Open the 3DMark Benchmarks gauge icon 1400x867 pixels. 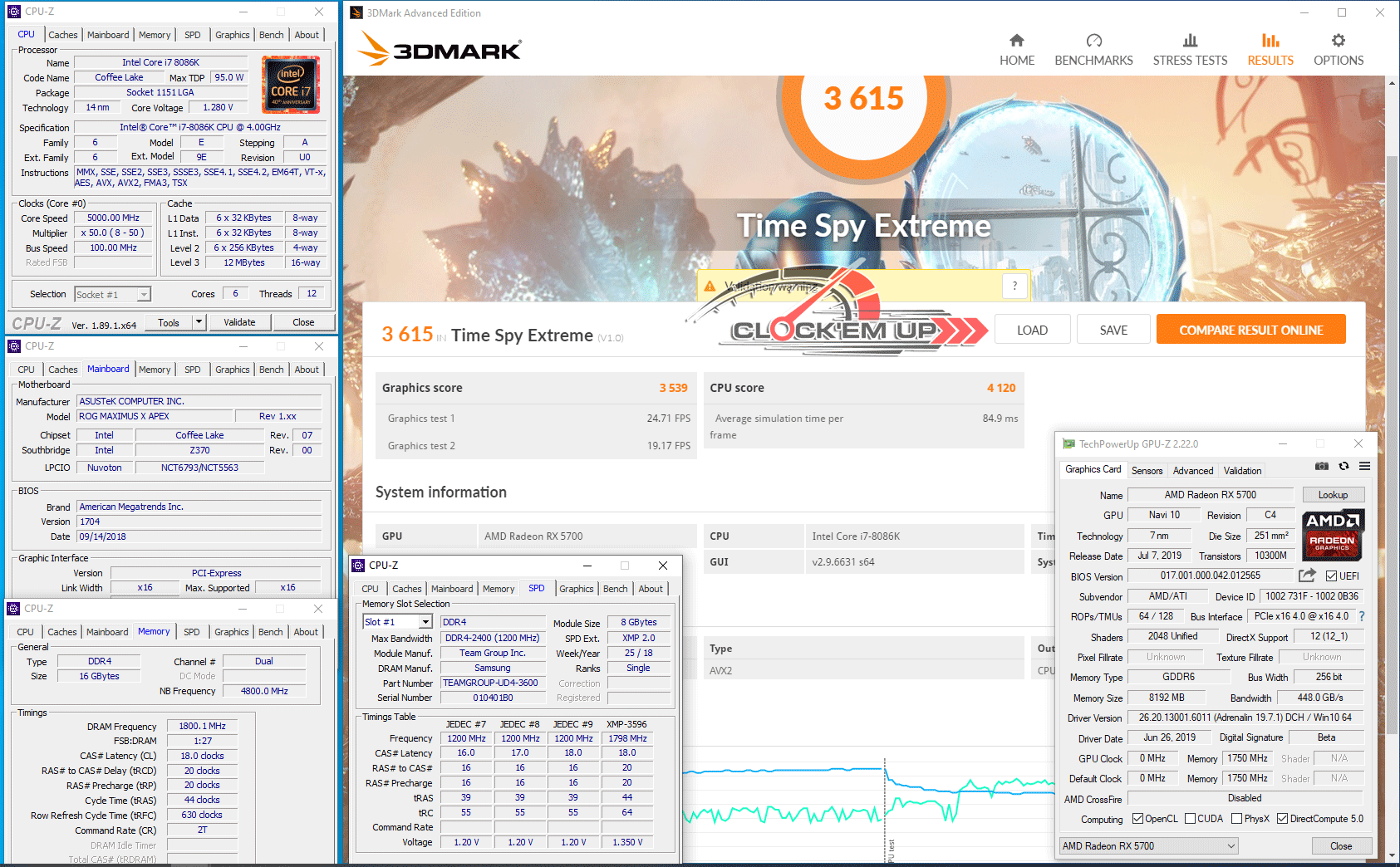pyautogui.click(x=1093, y=41)
